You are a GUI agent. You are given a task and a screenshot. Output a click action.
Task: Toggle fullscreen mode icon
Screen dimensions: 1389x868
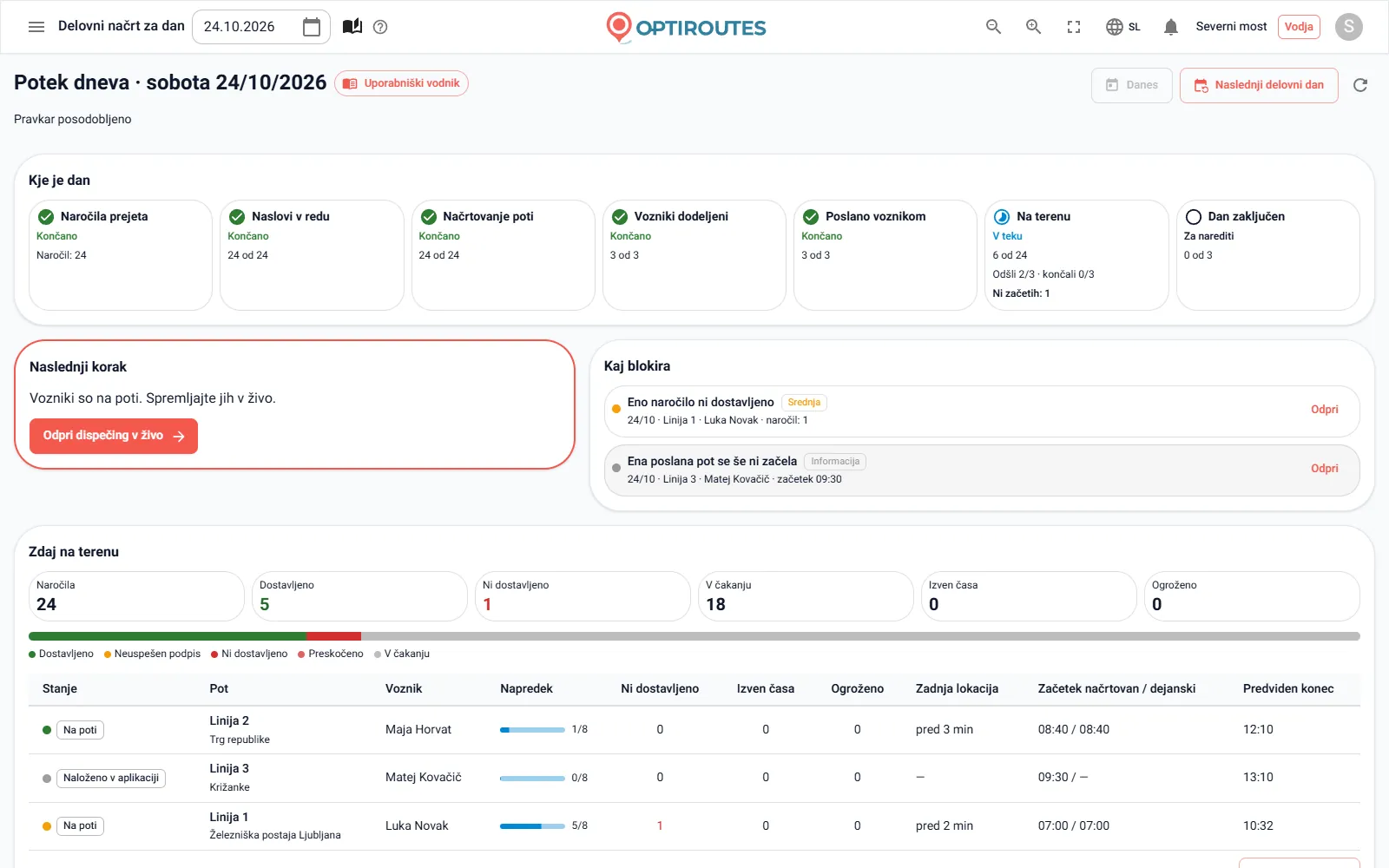pos(1074,27)
